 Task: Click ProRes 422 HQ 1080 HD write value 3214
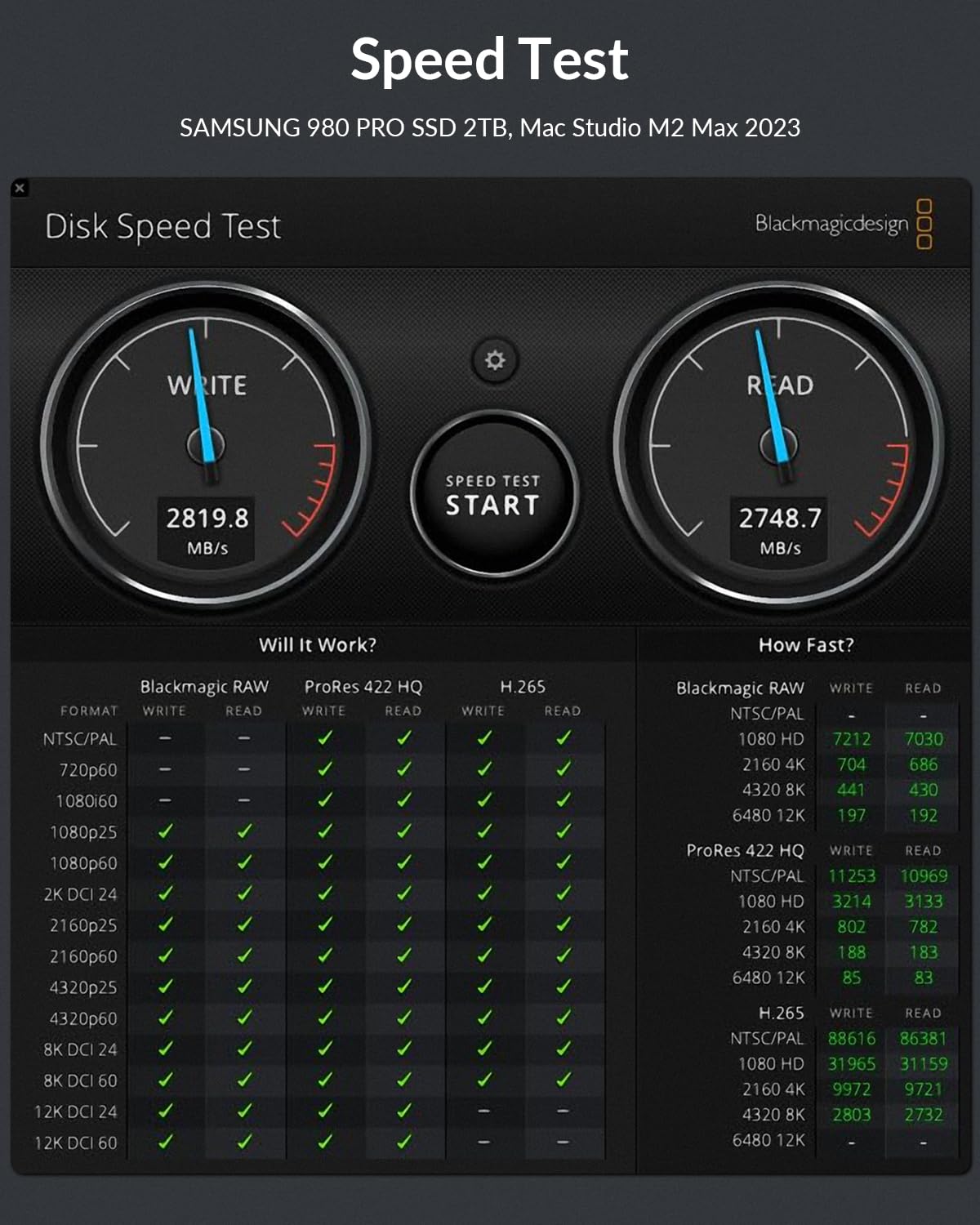pyautogui.click(x=852, y=902)
